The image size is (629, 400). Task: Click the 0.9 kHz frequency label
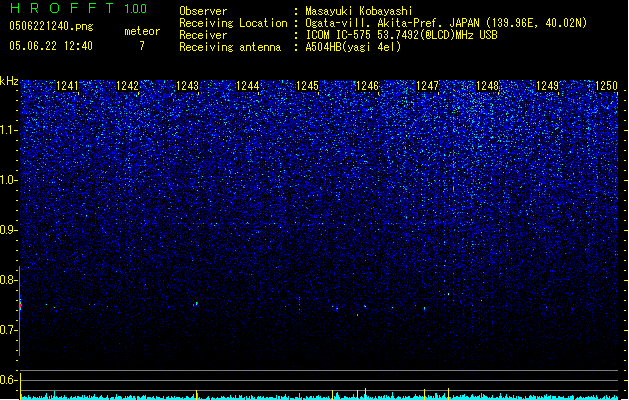[x=9, y=230]
